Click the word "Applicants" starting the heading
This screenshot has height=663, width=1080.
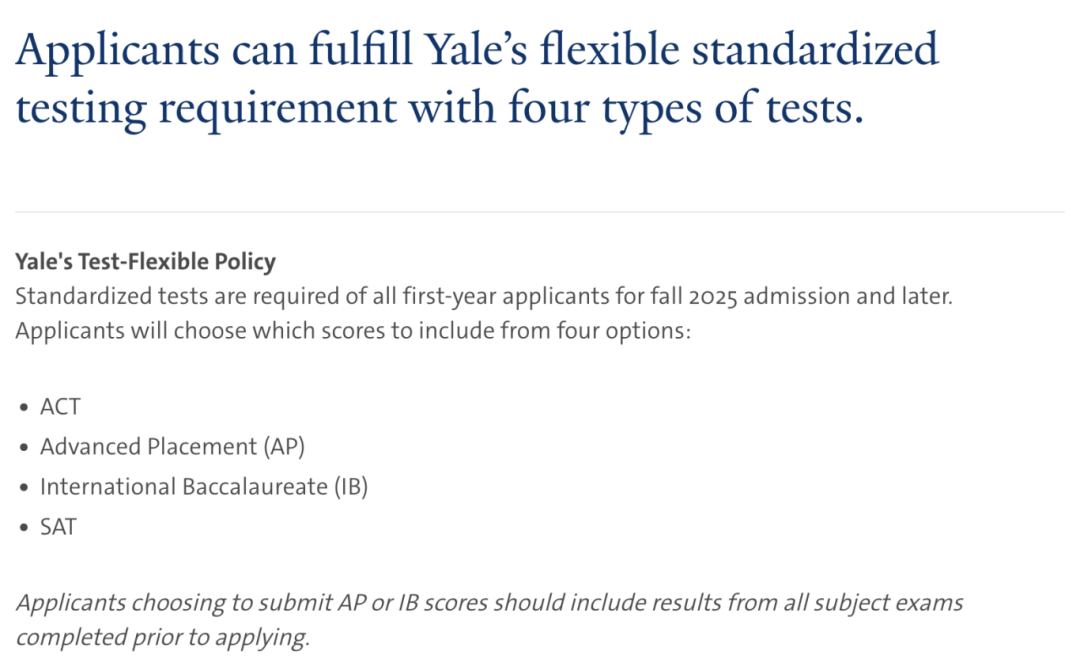(113, 50)
